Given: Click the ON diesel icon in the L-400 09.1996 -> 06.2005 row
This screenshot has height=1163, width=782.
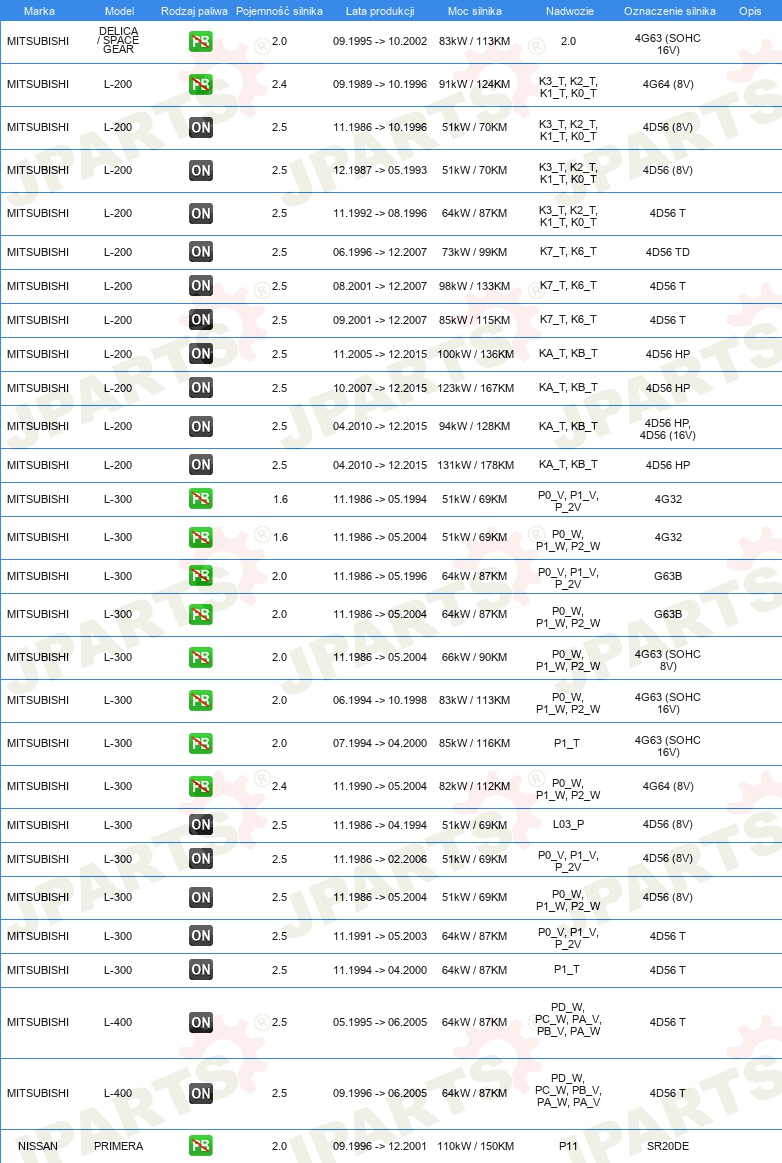Looking at the screenshot, I should point(200,1093).
